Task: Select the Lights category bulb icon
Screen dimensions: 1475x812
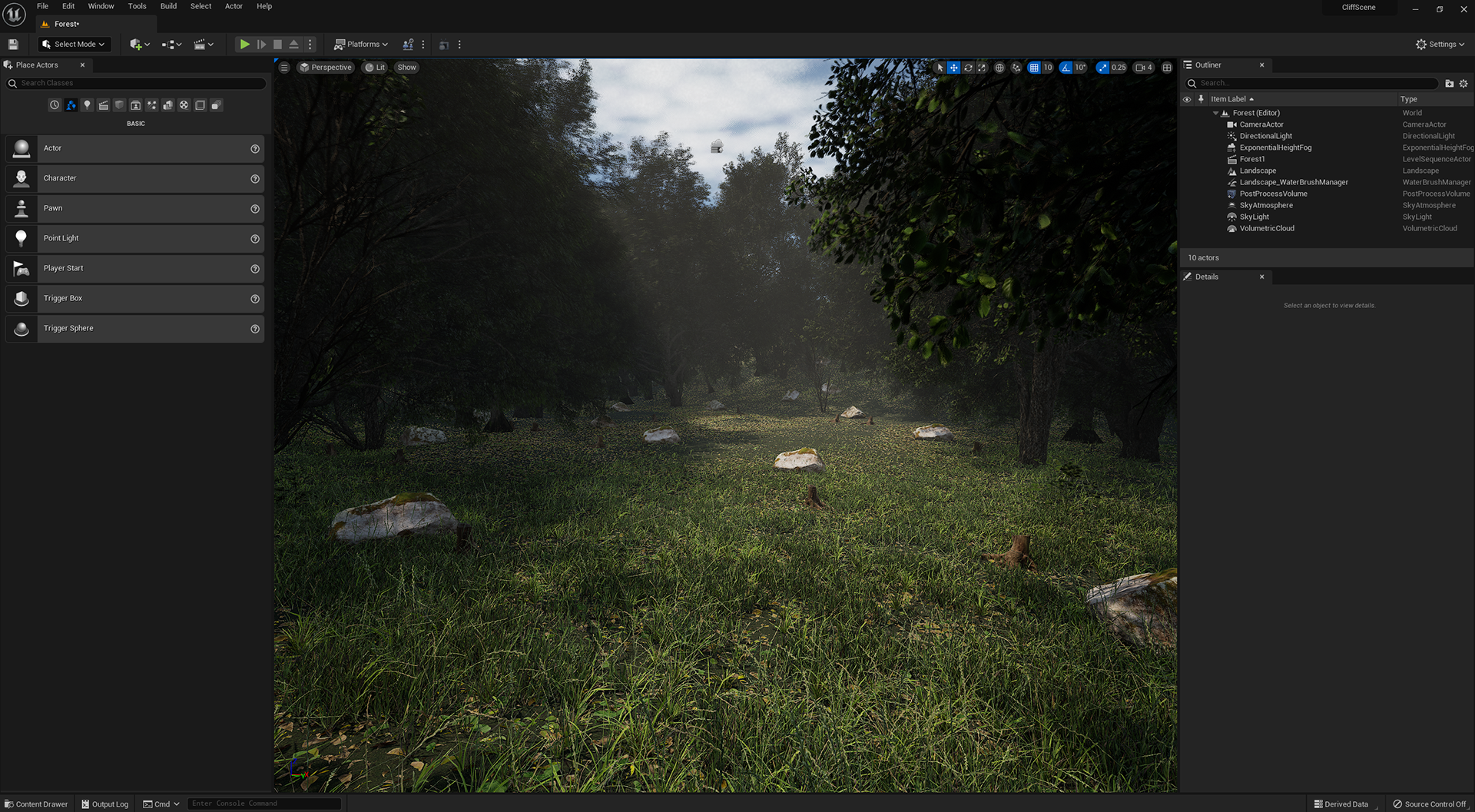Action: pos(87,105)
